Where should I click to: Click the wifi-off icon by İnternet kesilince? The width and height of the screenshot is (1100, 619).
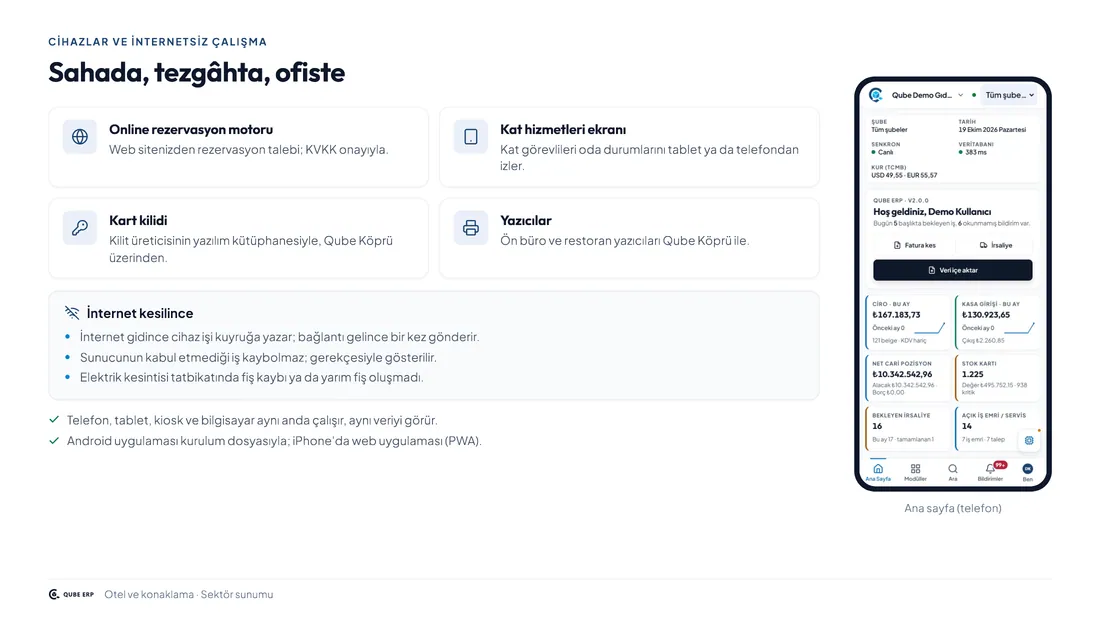tap(72, 312)
